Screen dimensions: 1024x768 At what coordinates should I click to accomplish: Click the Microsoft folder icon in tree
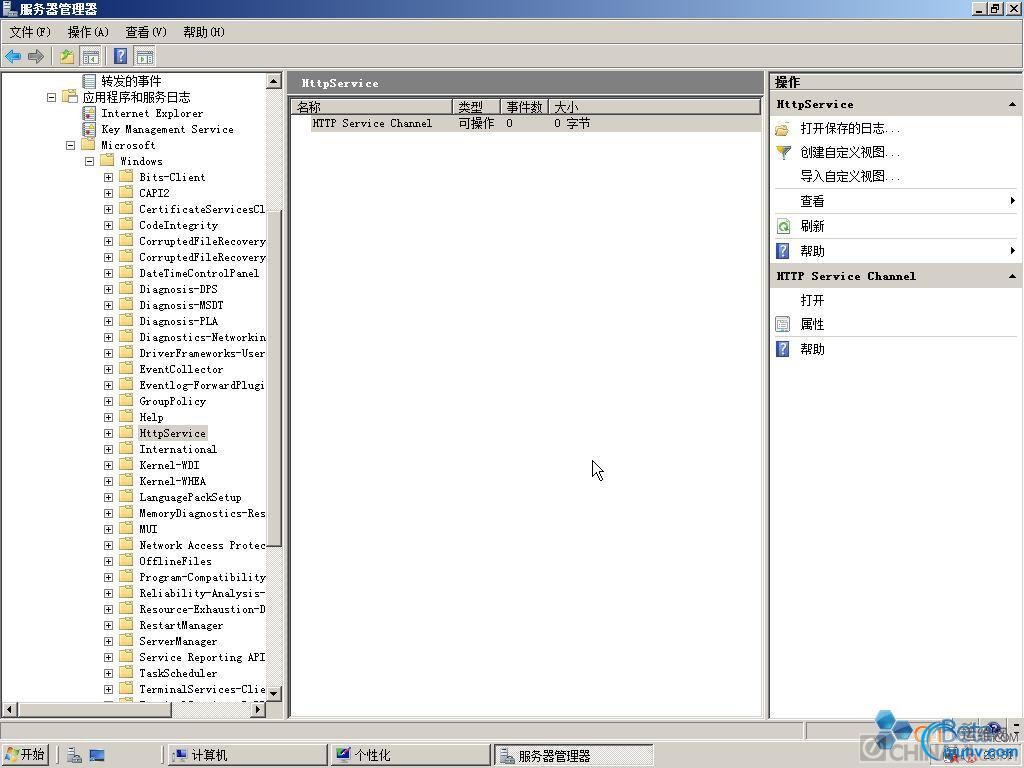pyautogui.click(x=88, y=144)
